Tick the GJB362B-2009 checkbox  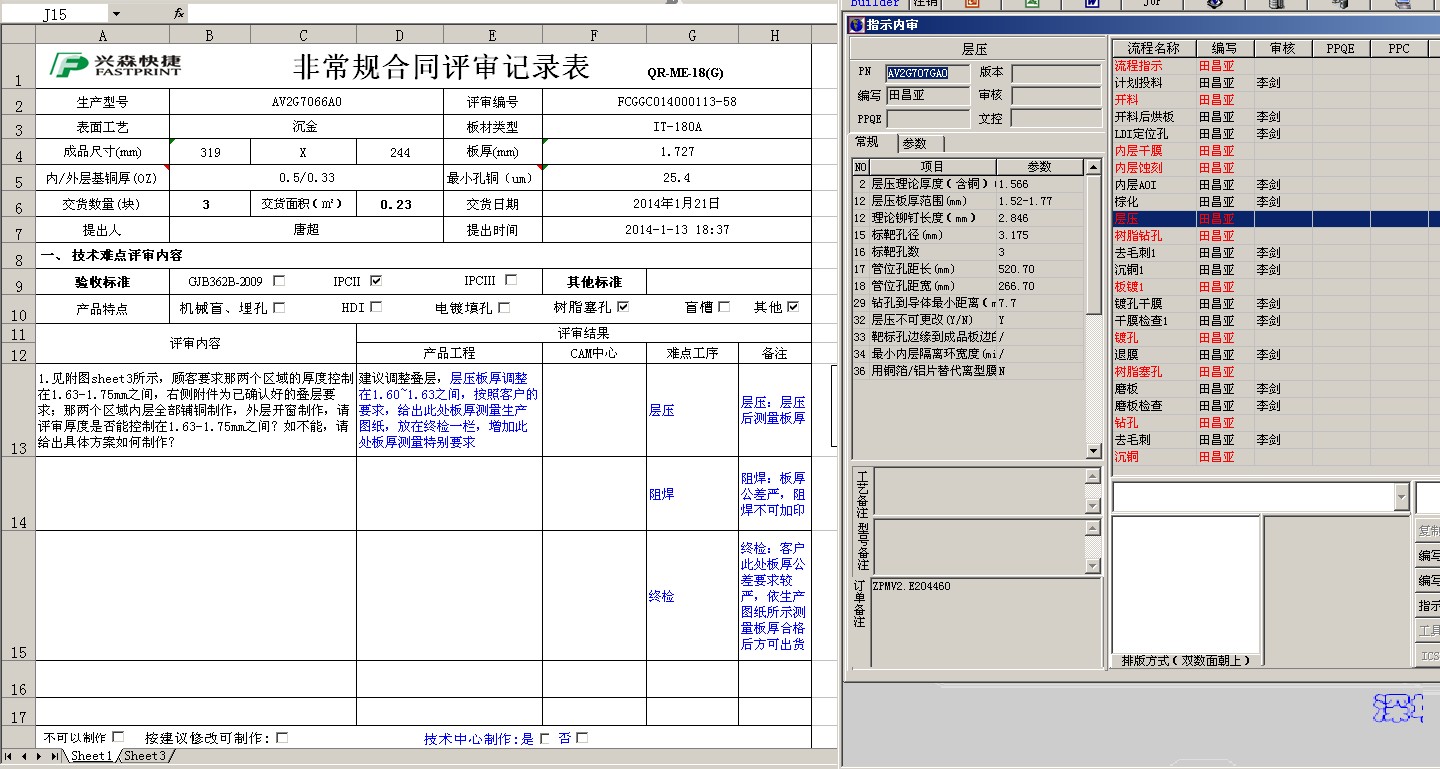[x=279, y=281]
